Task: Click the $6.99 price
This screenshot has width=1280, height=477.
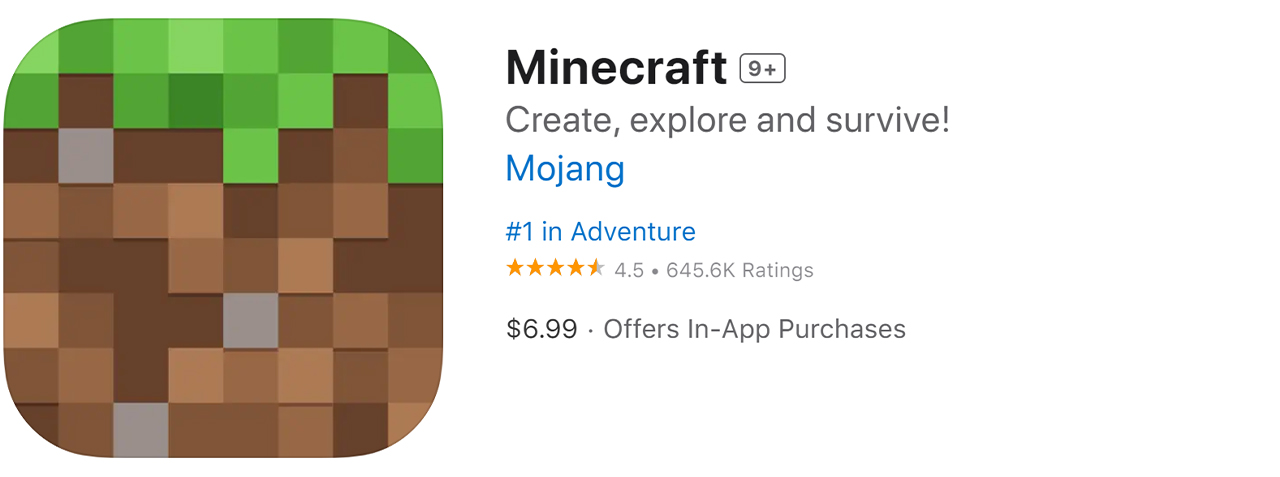Action: pos(541,329)
